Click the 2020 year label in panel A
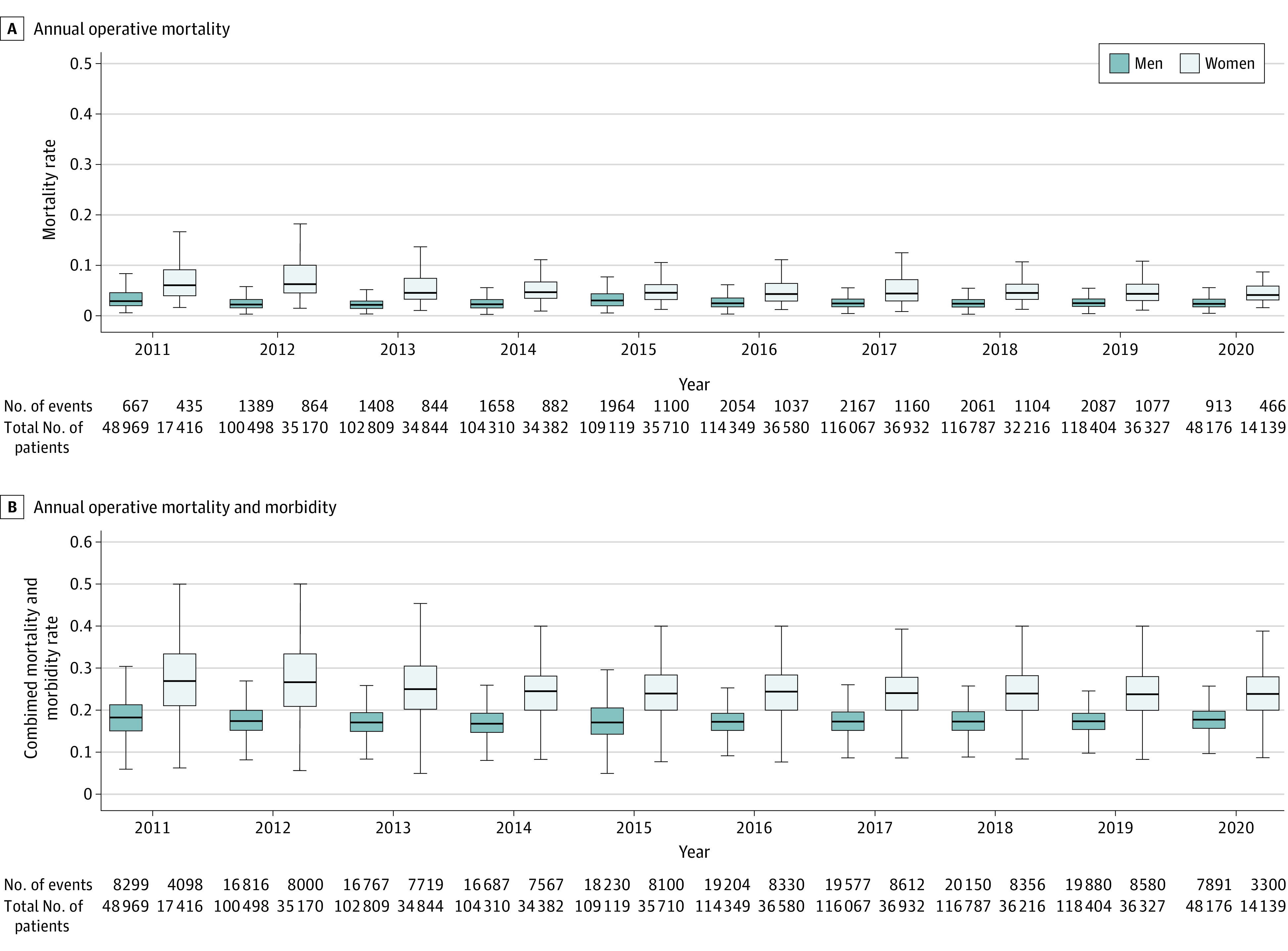Viewport: 1288px width, 951px height. (x=1236, y=349)
